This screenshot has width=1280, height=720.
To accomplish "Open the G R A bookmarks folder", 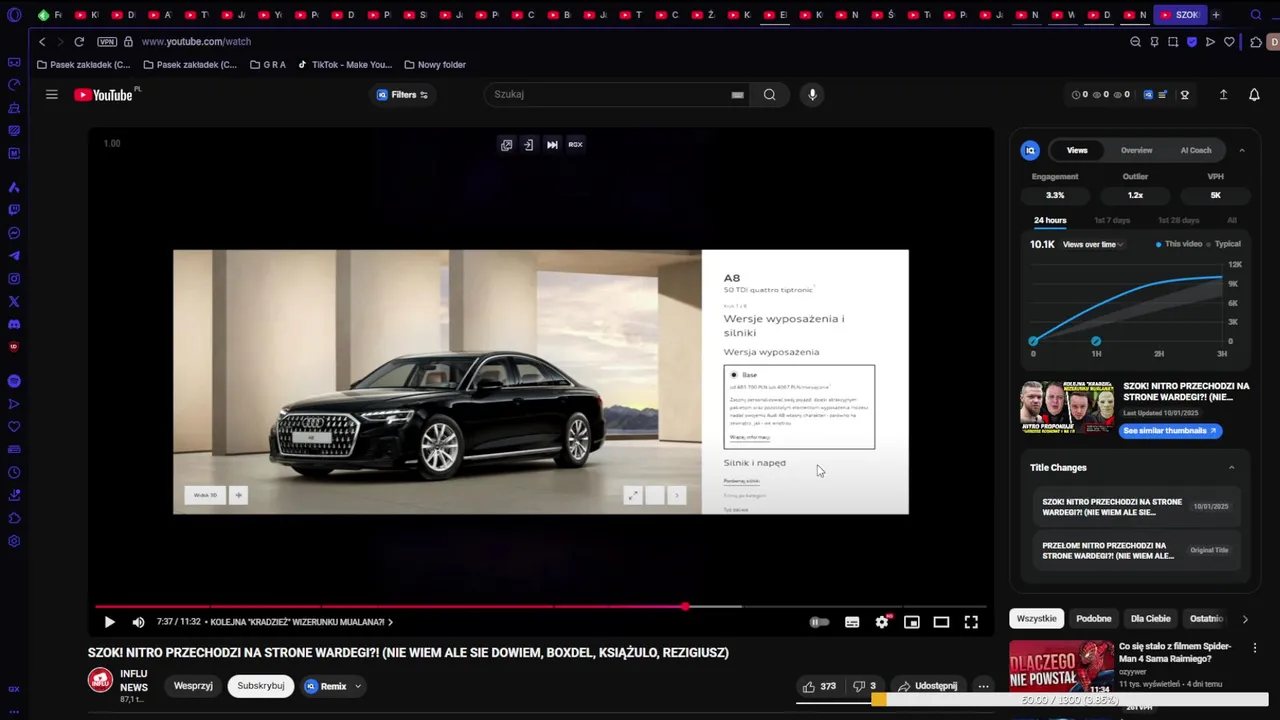I will 267,65.
